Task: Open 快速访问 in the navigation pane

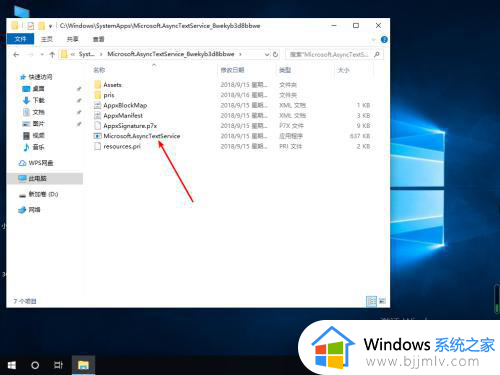Action: (40, 77)
